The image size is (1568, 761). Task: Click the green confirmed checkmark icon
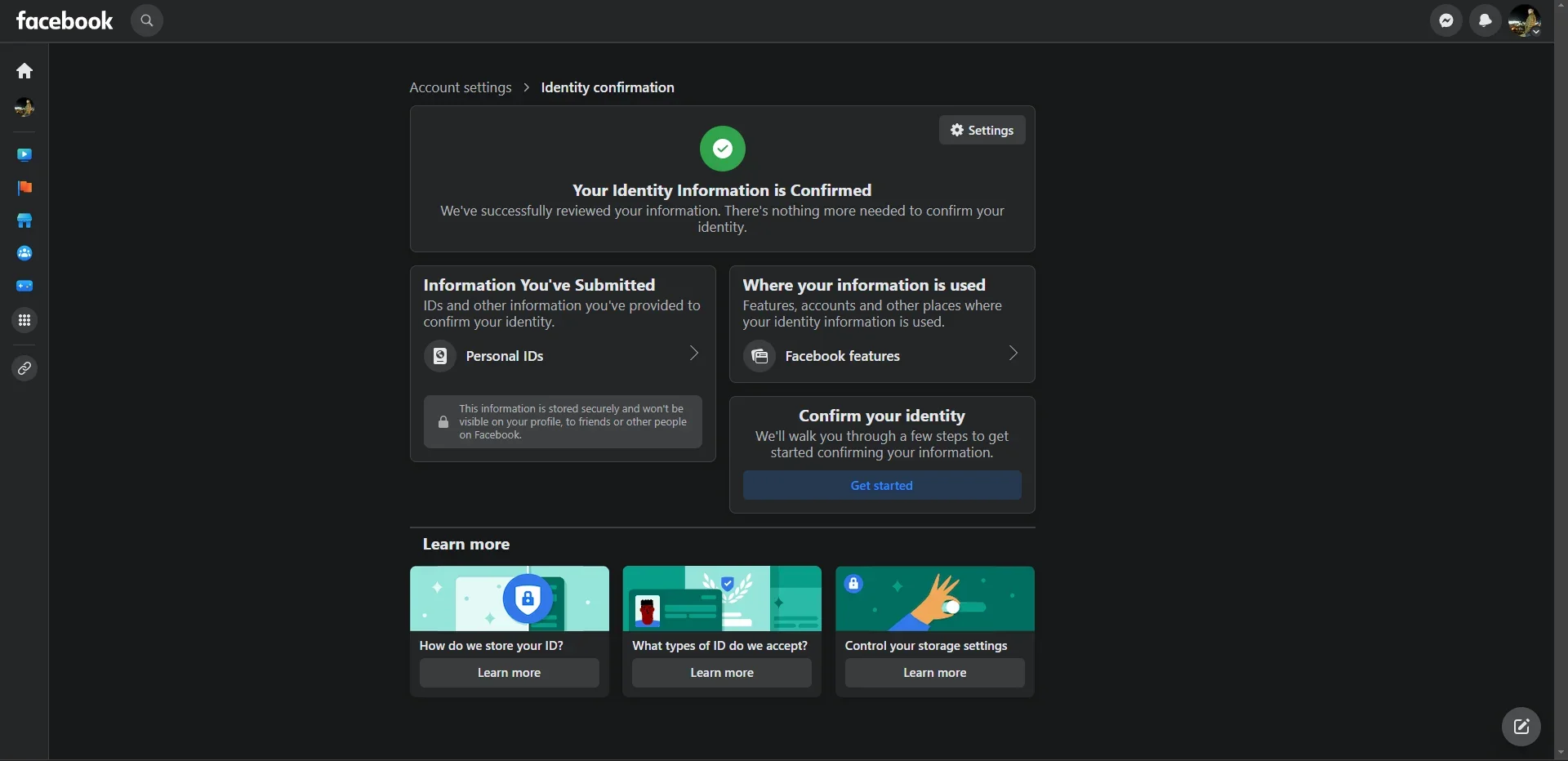pos(723,149)
